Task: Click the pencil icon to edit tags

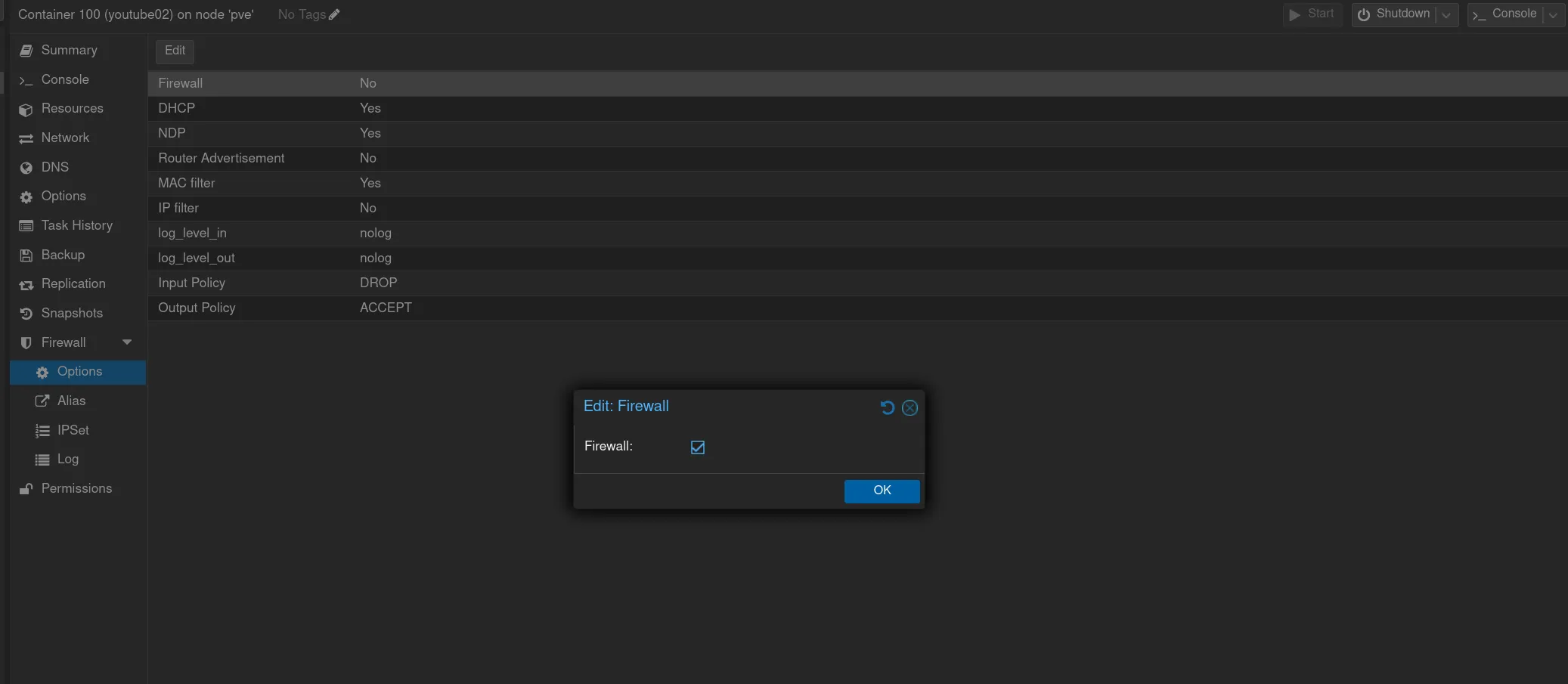Action: coord(334,14)
